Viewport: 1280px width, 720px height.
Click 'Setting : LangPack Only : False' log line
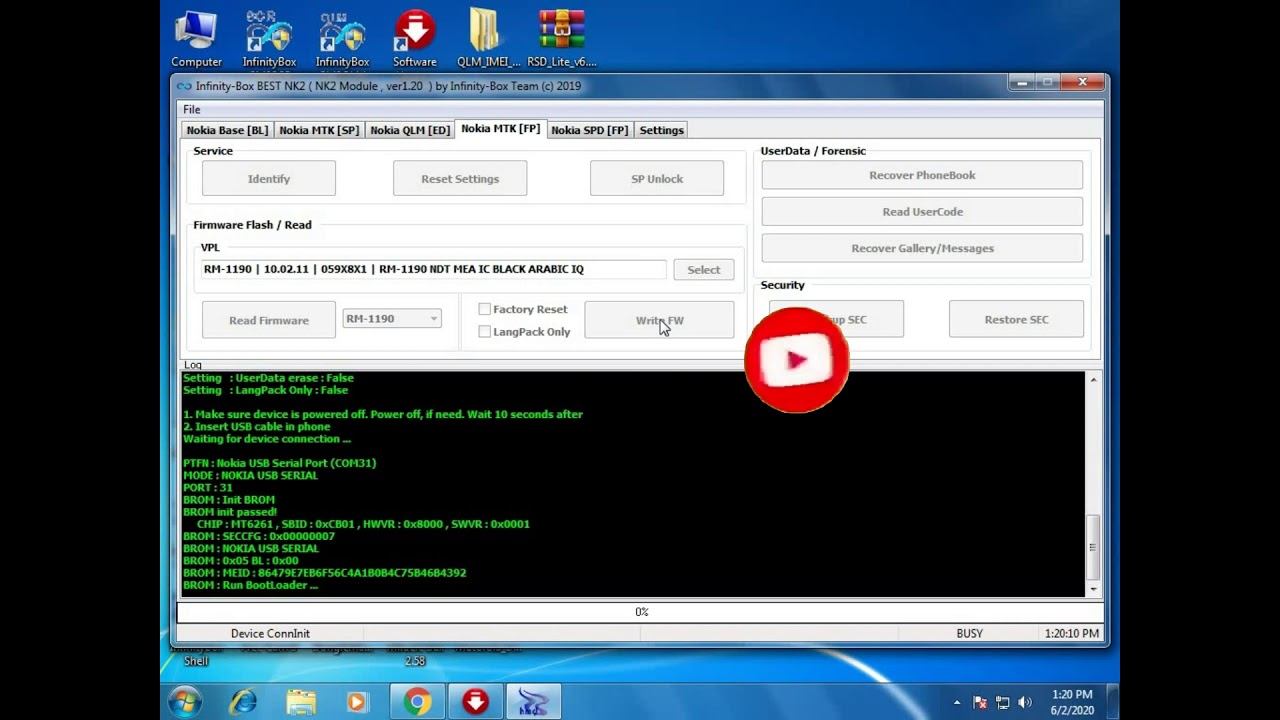coord(265,390)
